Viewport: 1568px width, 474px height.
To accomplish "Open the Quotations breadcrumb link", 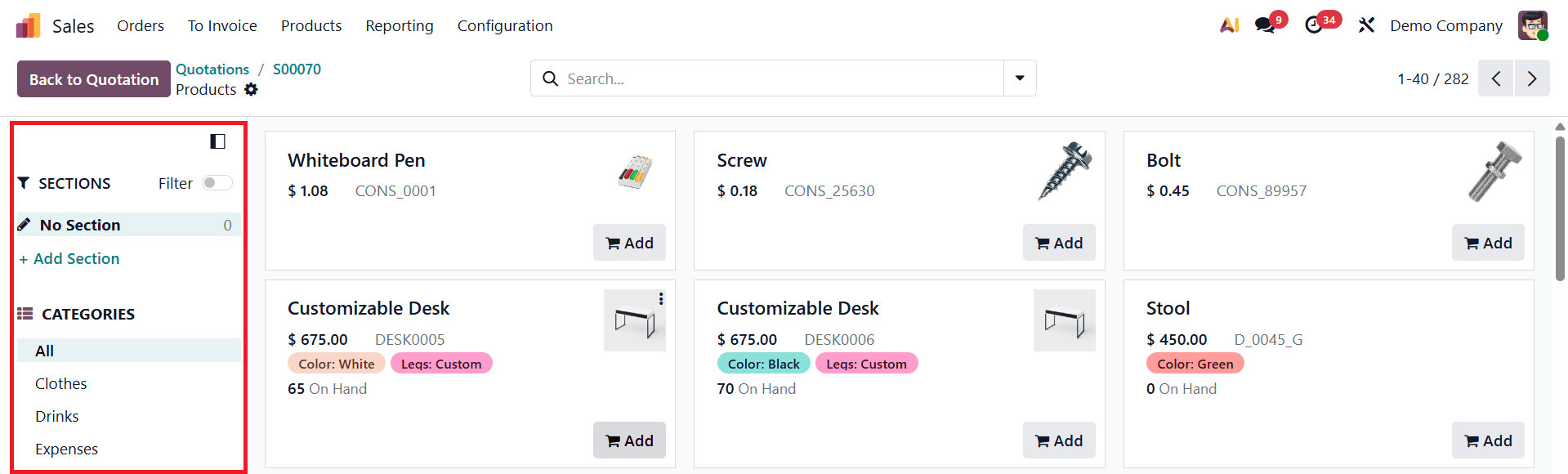I will [212, 69].
